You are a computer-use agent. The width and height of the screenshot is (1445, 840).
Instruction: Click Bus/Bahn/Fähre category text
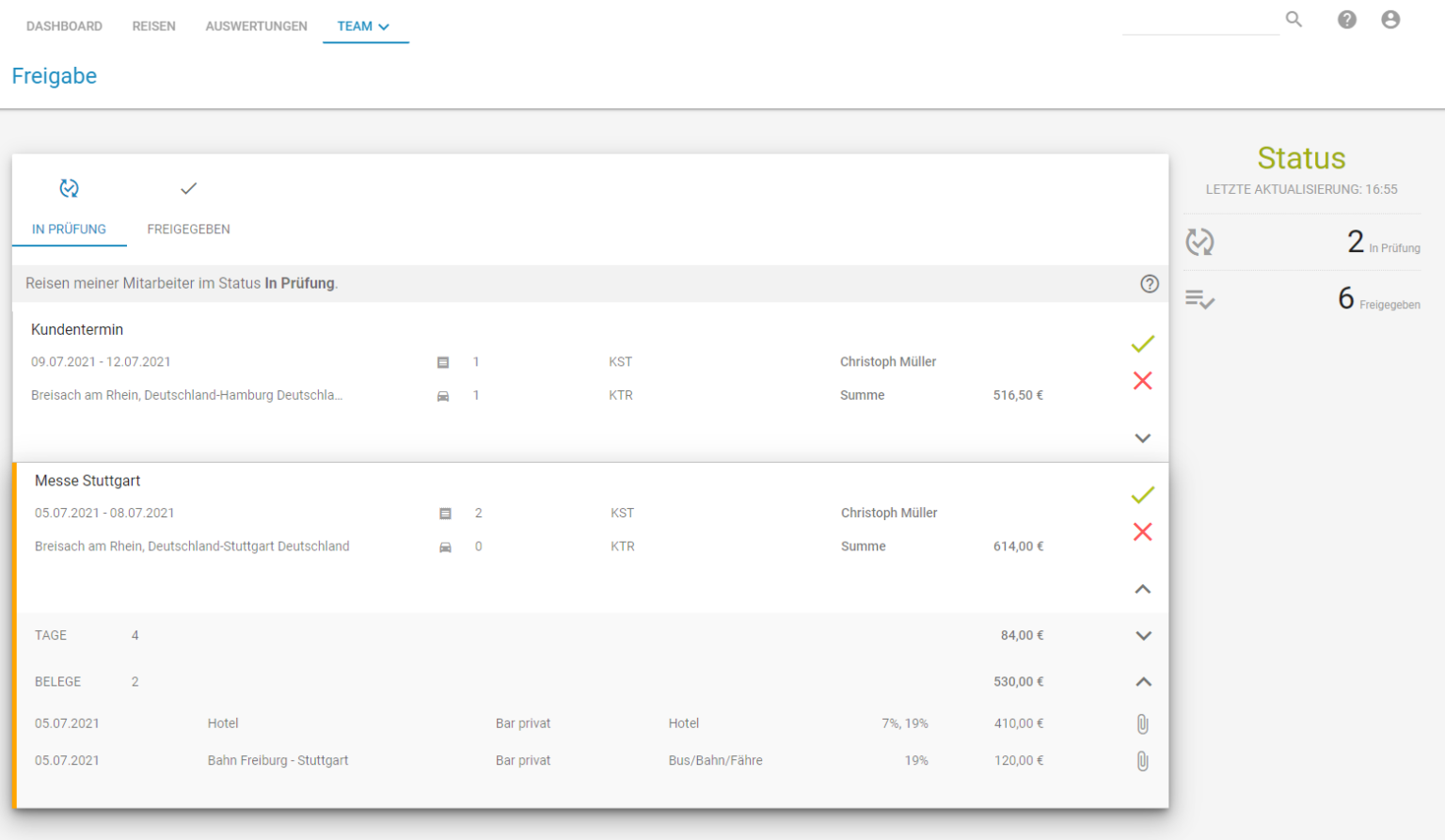[715, 760]
